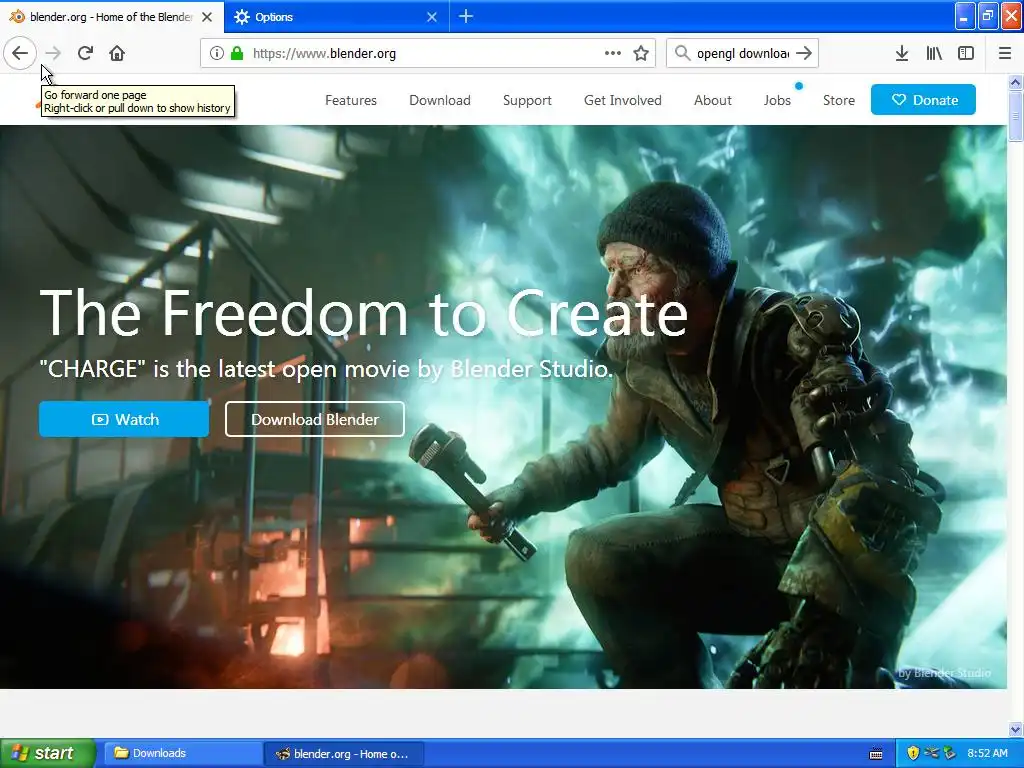Screen dimensions: 1024x768
Task: Close the blender.org tab
Action: point(207,17)
